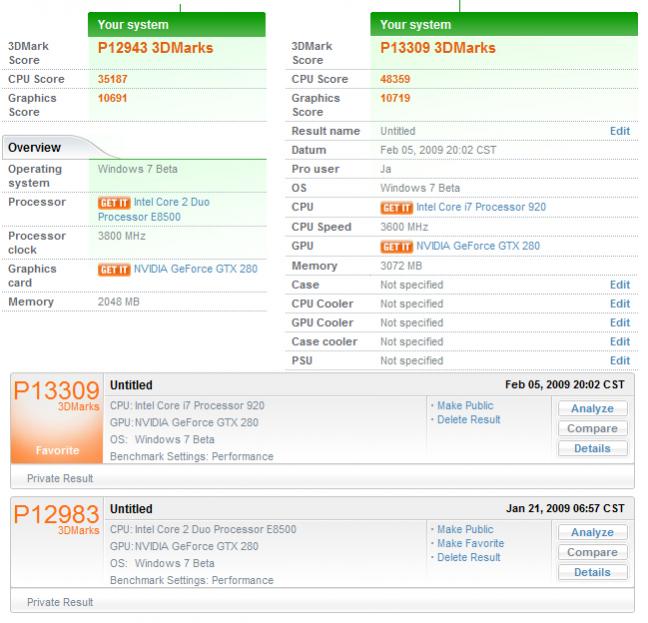The image size is (648, 623).
Task: Click CPU Score value 48359
Action: click(x=395, y=79)
